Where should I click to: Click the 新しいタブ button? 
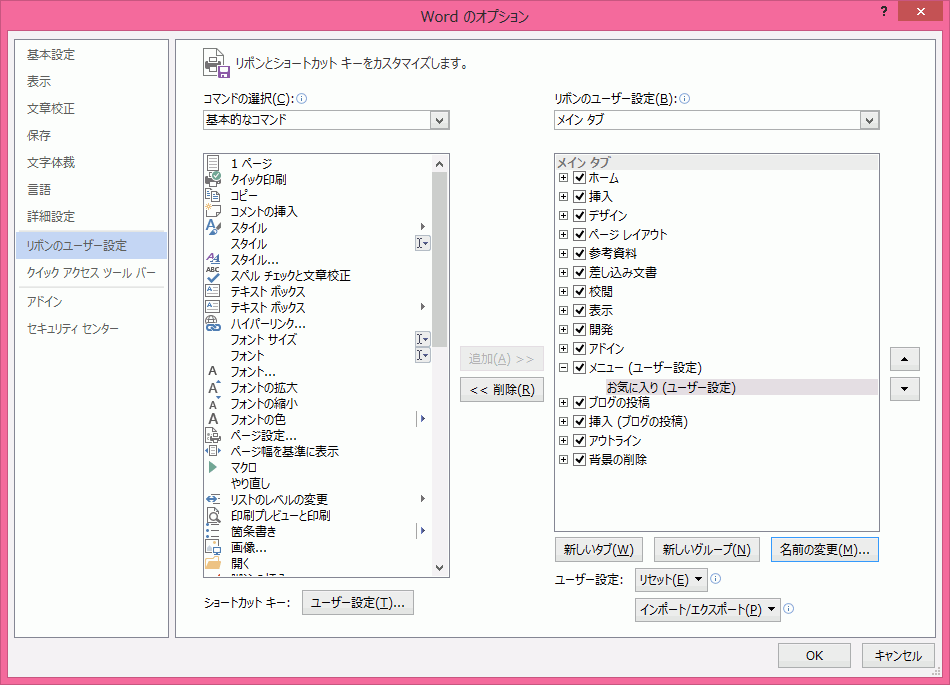point(599,549)
